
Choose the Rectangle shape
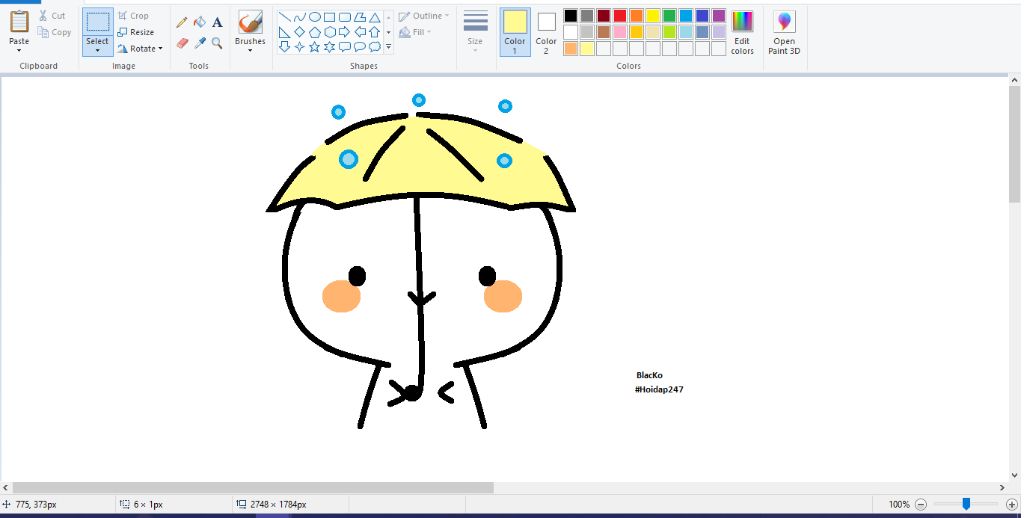[x=330, y=17]
